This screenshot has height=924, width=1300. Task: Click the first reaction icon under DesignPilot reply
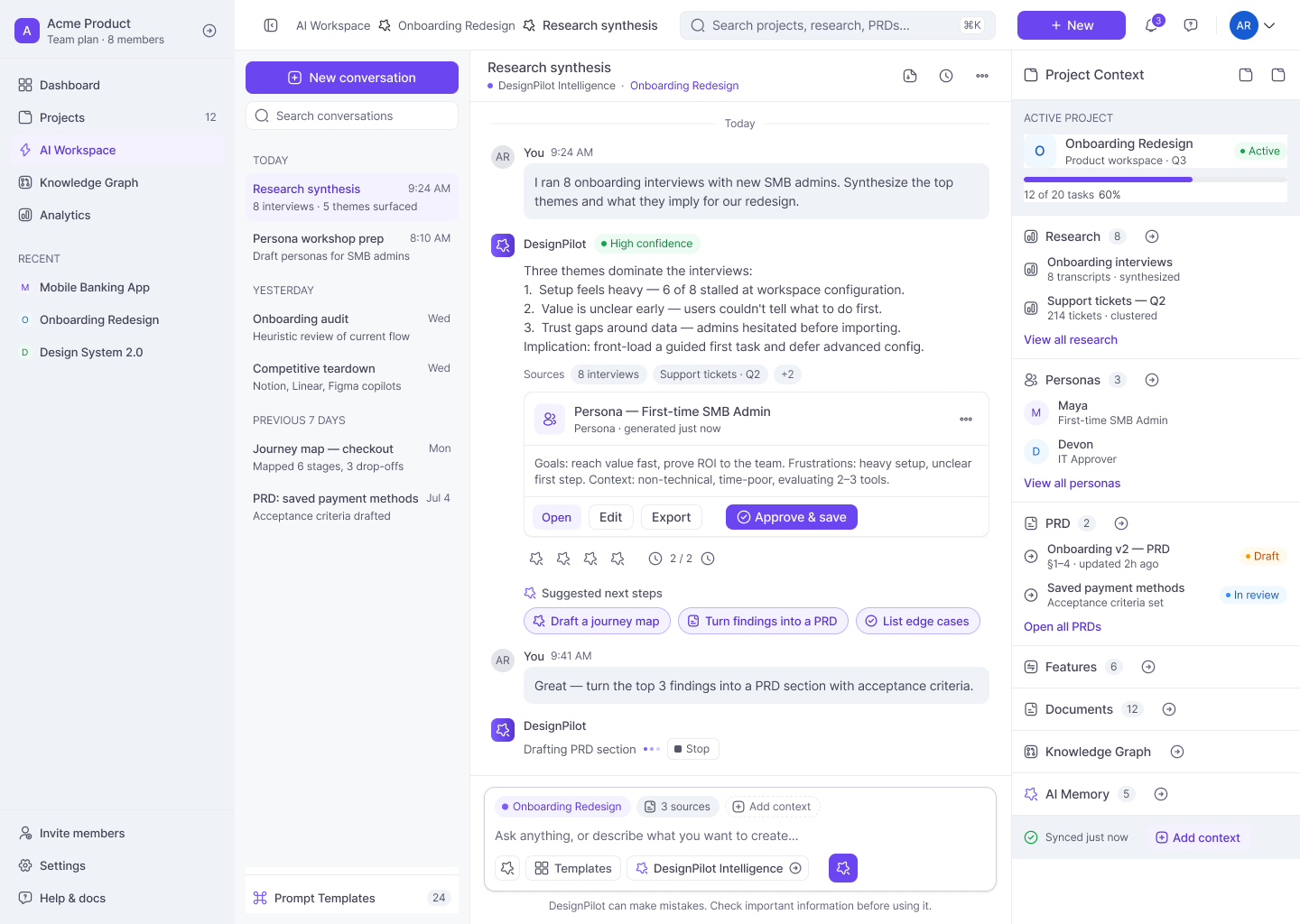click(536, 559)
